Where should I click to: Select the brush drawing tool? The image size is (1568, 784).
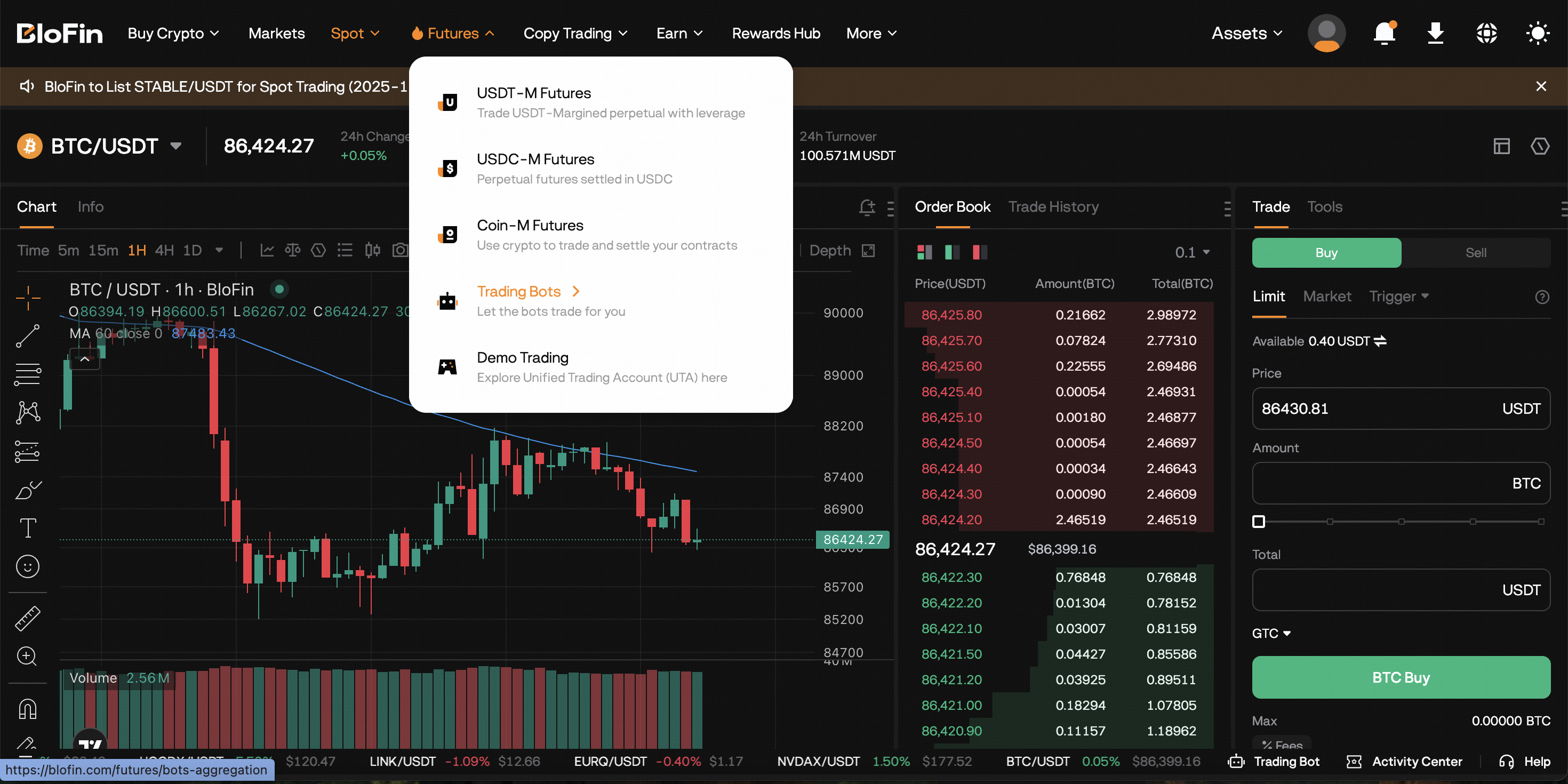(27, 490)
